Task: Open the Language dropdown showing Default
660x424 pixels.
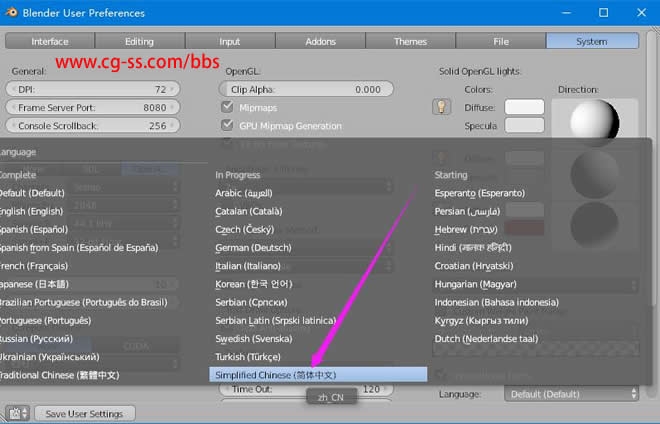Action: tap(571, 394)
